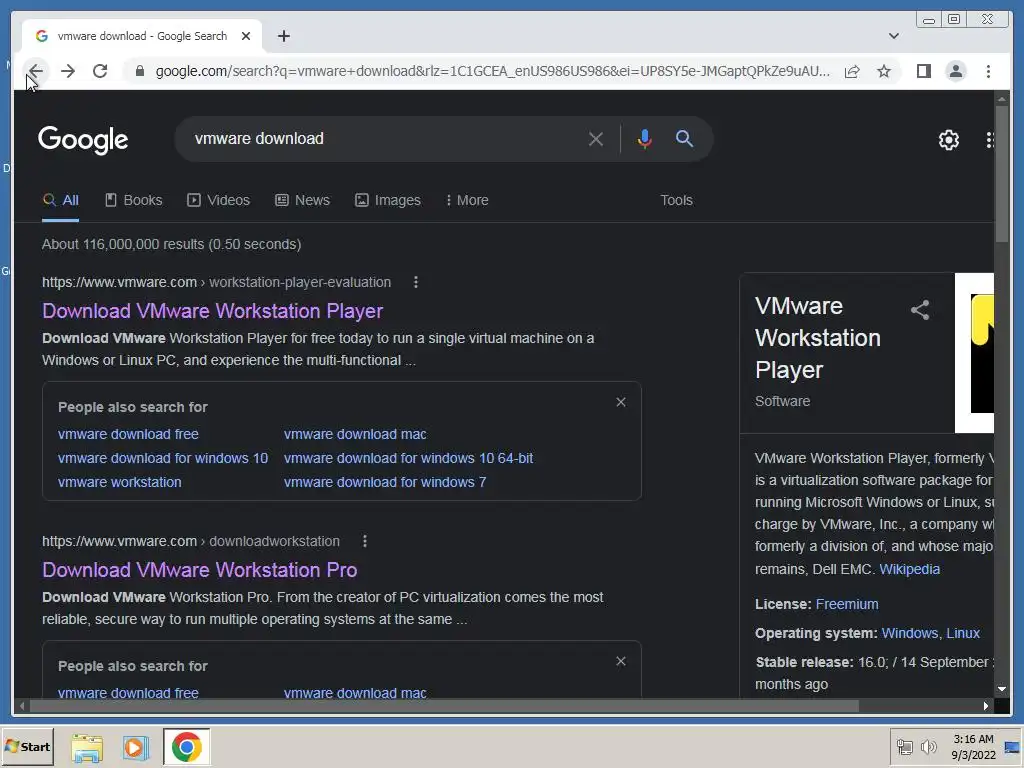Search for vmware download mac in first box

[x=355, y=434]
